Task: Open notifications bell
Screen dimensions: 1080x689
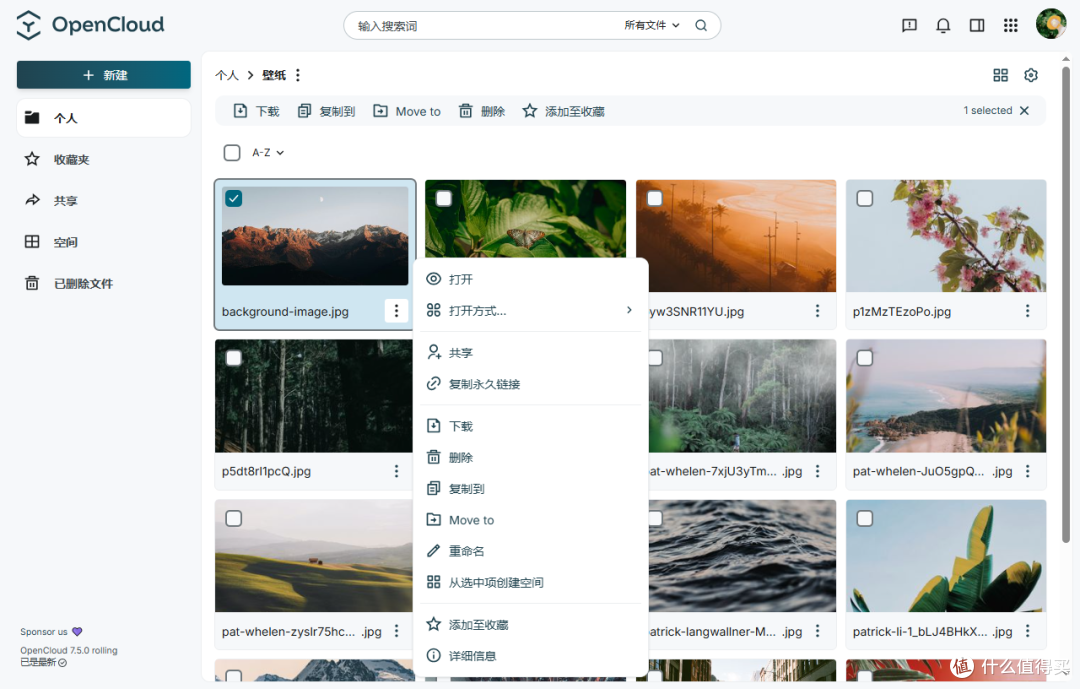Action: pos(943,25)
